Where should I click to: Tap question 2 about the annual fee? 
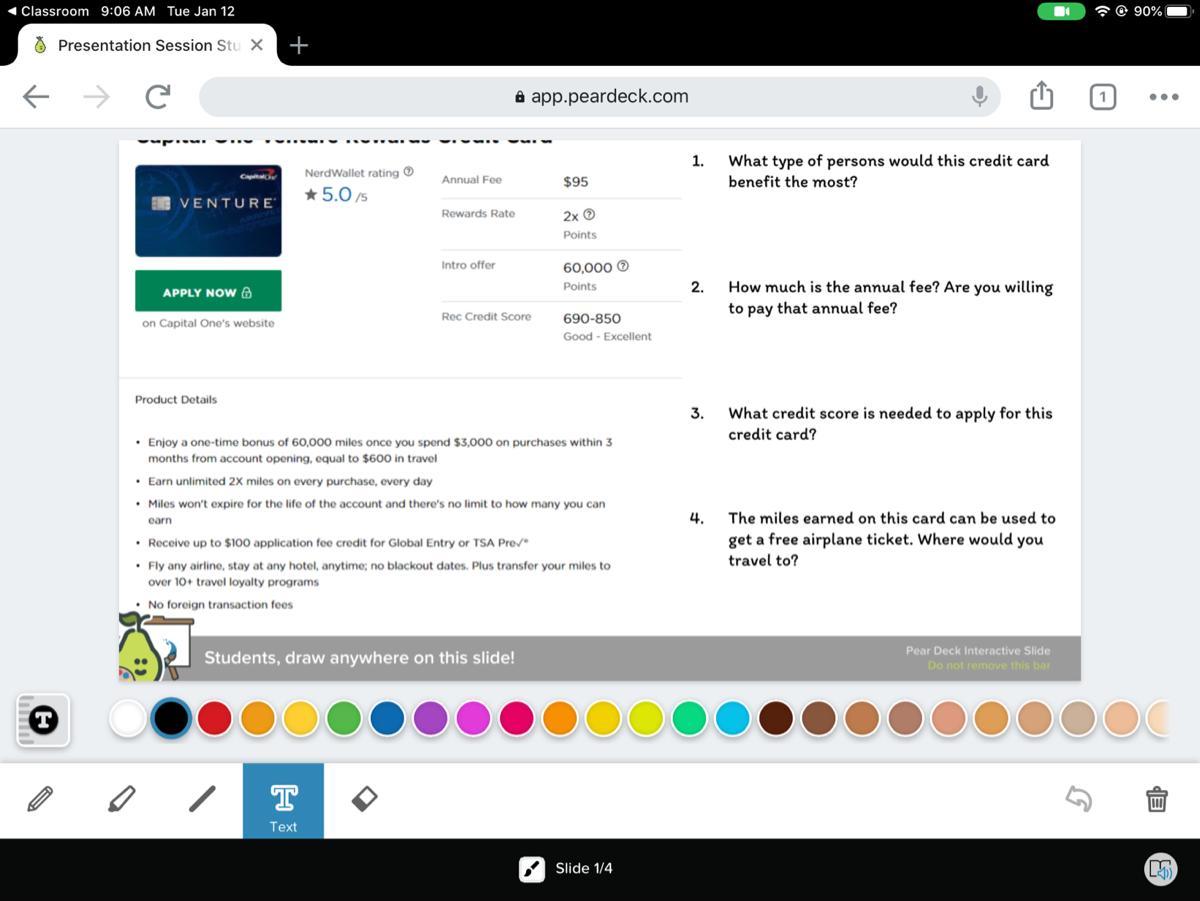(891, 297)
